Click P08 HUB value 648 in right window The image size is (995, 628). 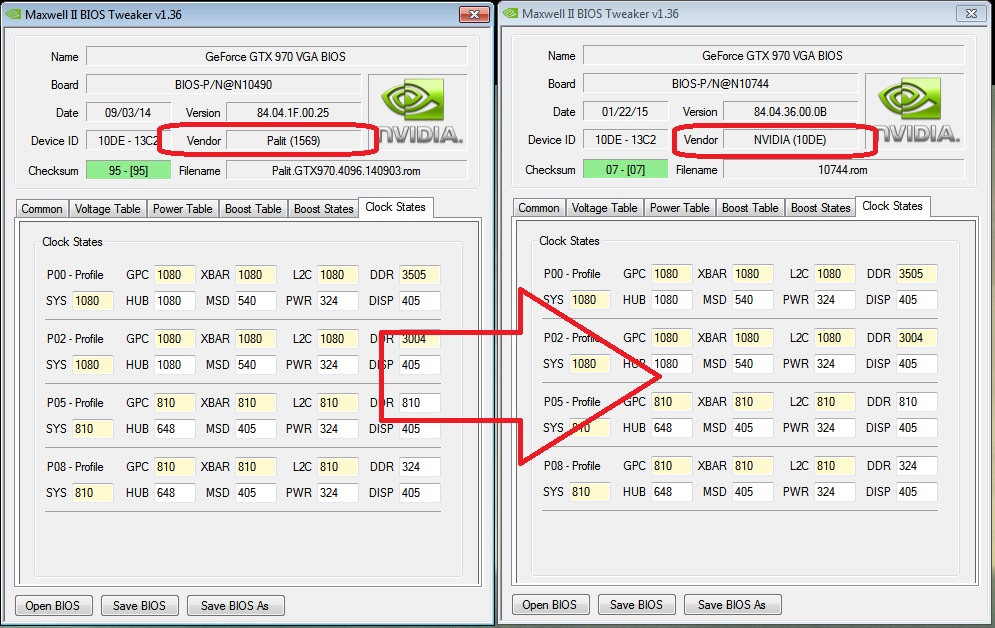tap(671, 492)
